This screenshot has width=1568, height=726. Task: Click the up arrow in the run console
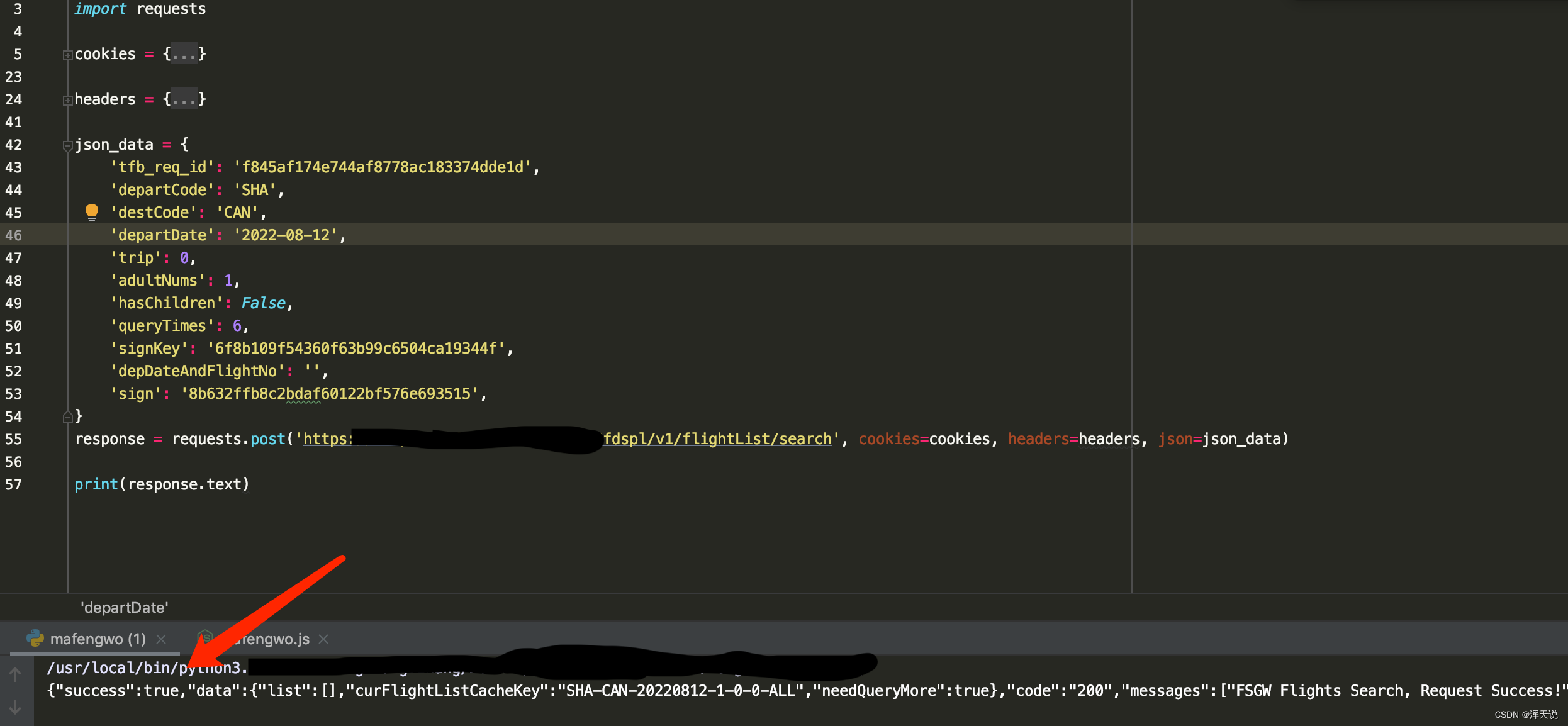pyautogui.click(x=15, y=674)
